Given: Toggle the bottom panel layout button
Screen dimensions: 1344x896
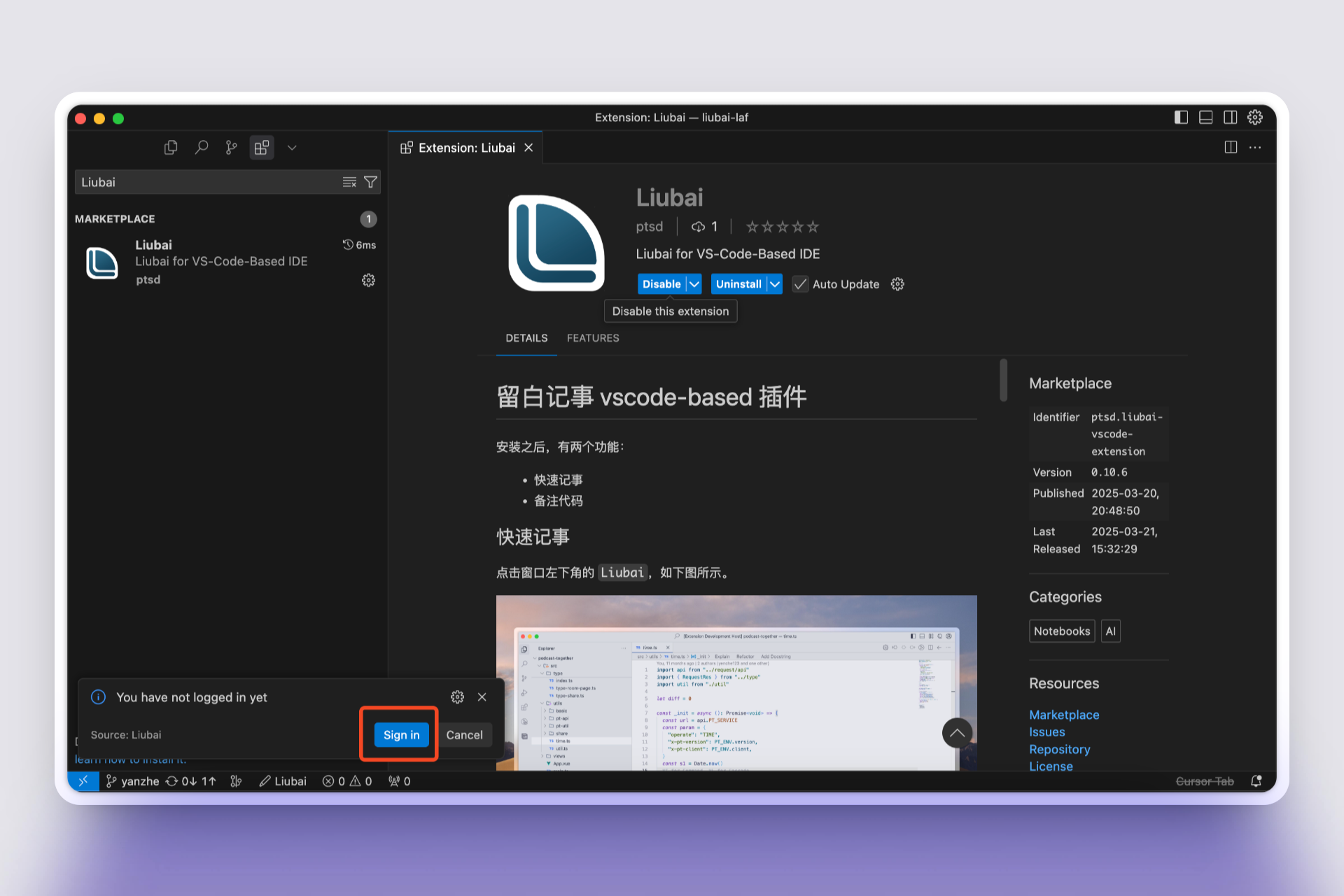Looking at the screenshot, I should coord(1205,118).
